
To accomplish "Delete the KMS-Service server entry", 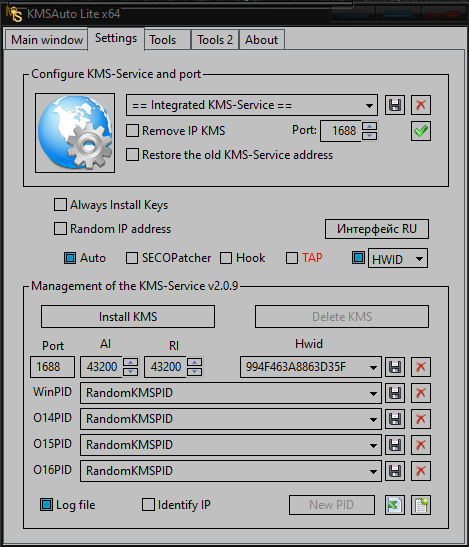I will point(420,105).
